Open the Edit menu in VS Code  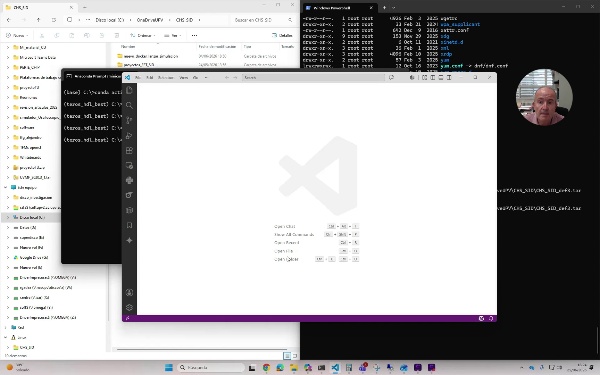click(x=150, y=77)
